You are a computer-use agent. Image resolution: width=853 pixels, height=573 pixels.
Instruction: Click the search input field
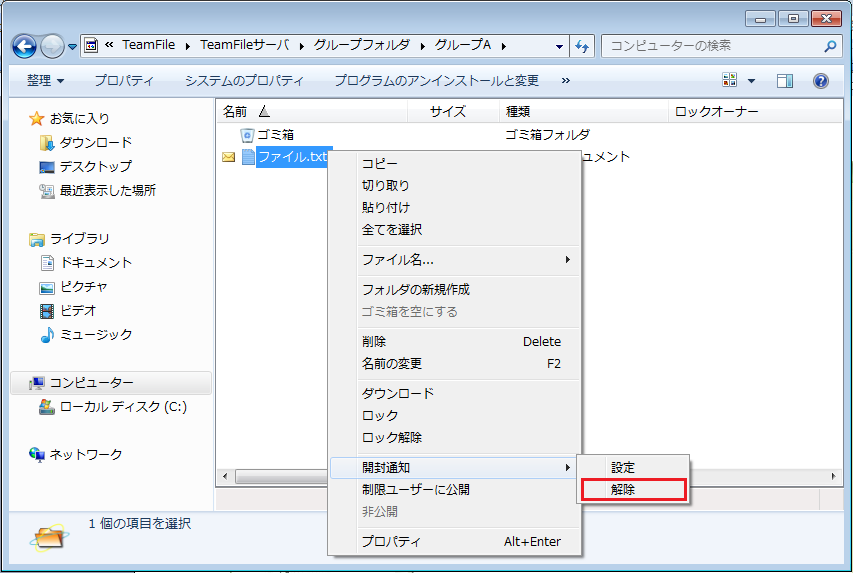(710, 46)
